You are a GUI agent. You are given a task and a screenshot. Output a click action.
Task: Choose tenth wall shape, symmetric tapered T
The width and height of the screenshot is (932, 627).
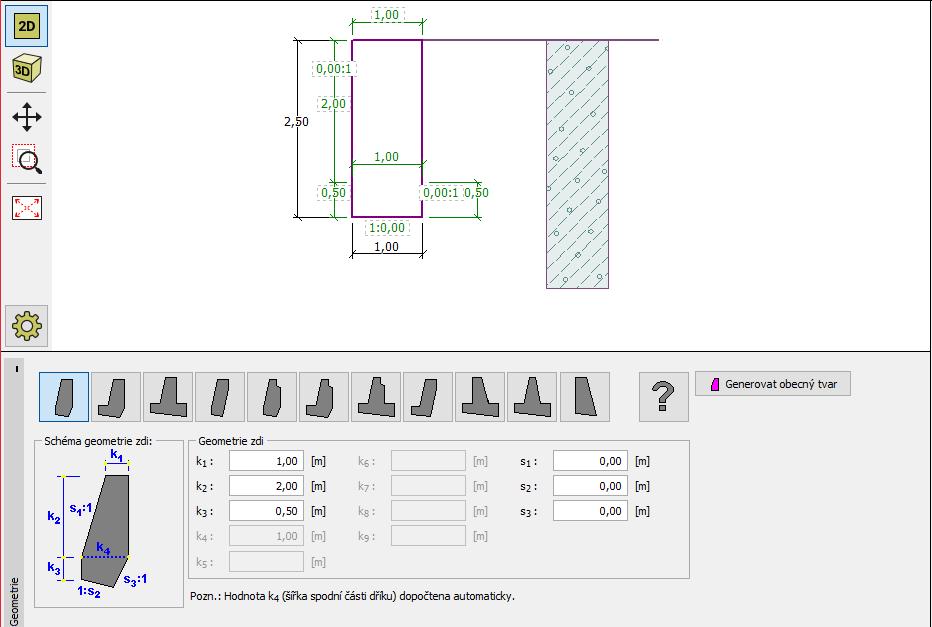tap(532, 397)
